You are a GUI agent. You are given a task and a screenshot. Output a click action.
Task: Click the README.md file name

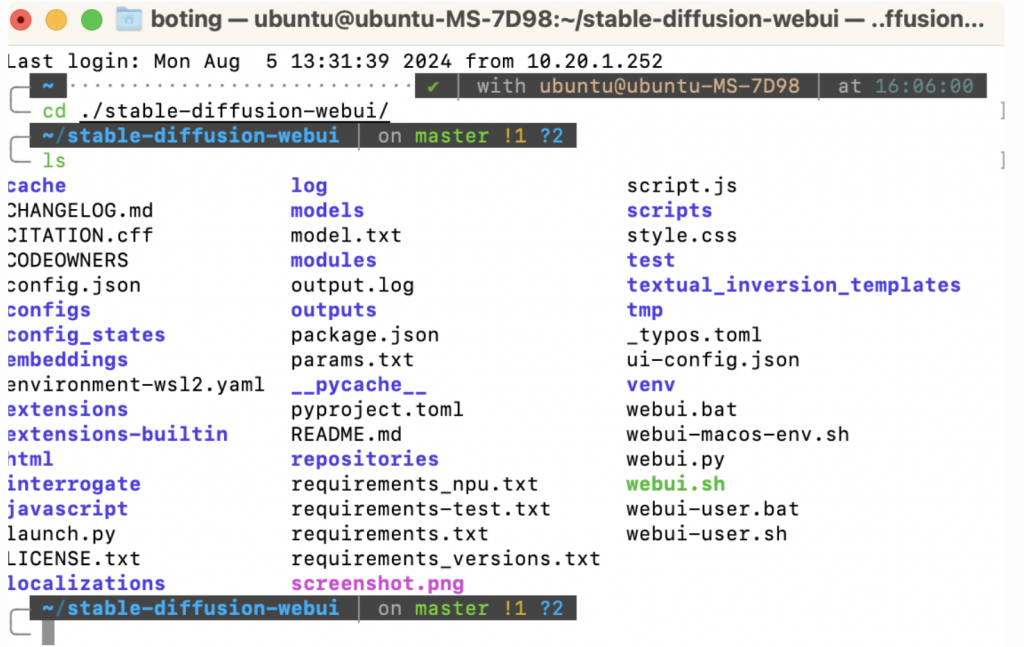click(346, 434)
